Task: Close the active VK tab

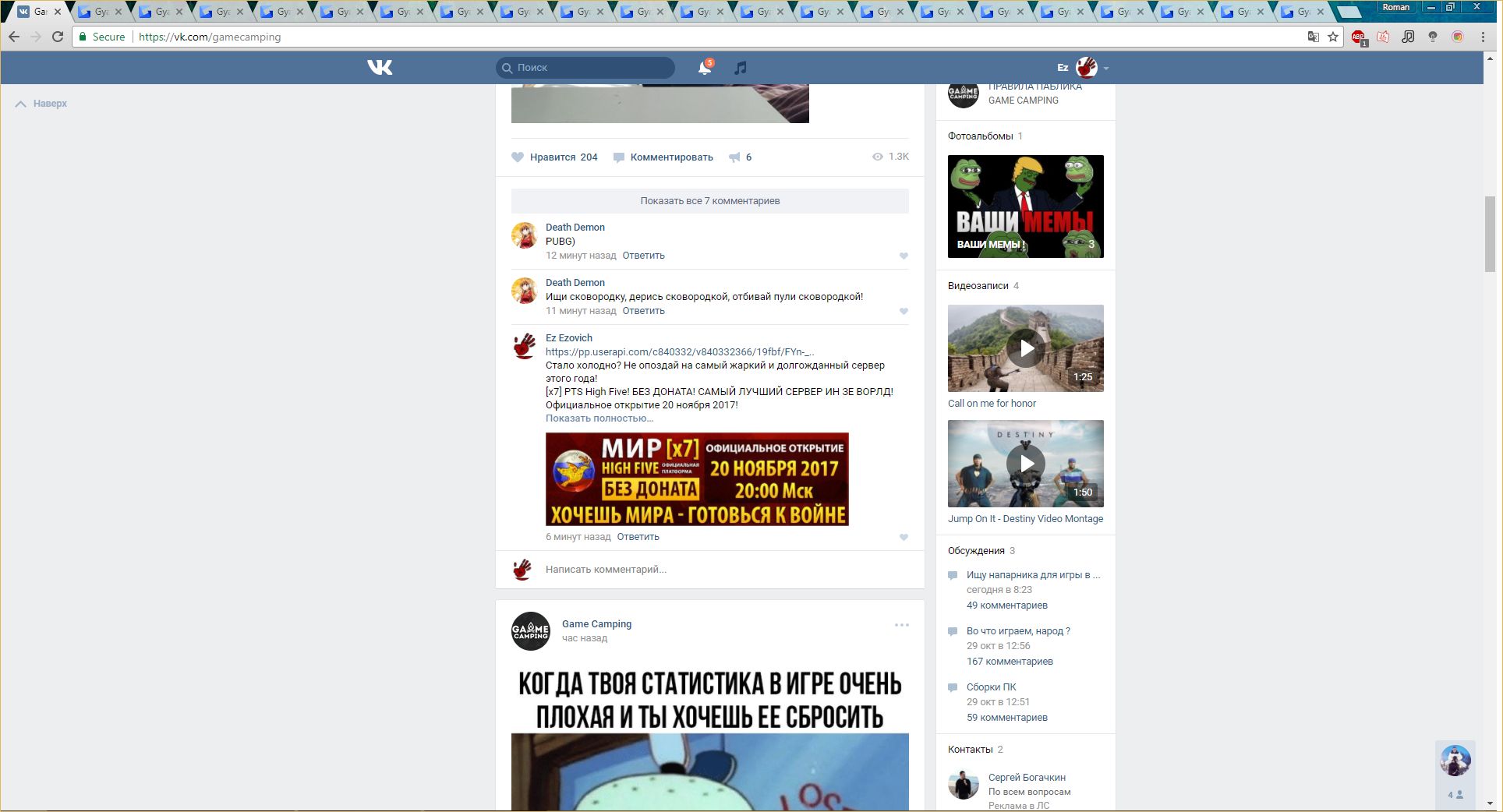Action: (57, 12)
